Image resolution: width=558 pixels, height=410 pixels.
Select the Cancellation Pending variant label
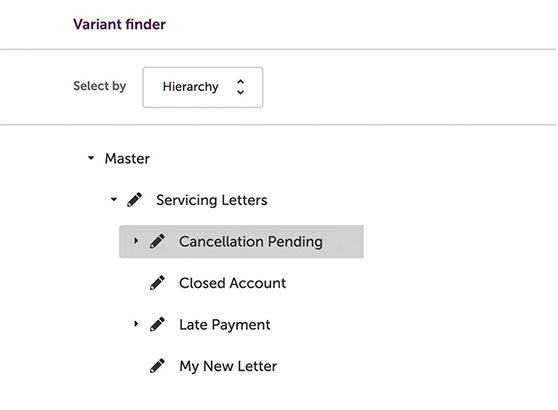[251, 242]
